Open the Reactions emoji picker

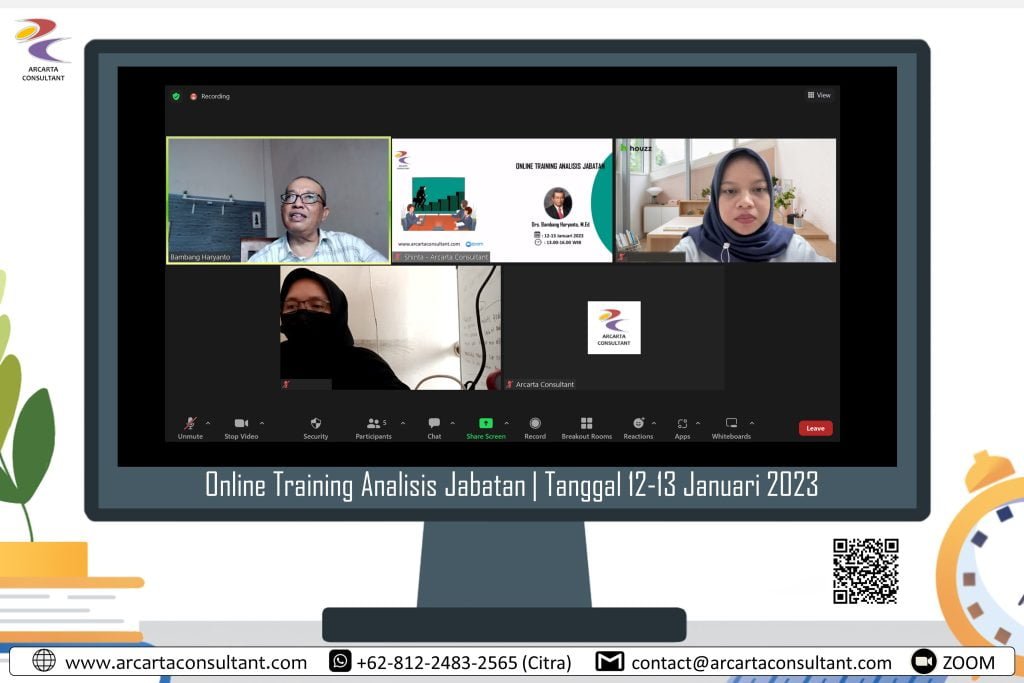tap(638, 424)
